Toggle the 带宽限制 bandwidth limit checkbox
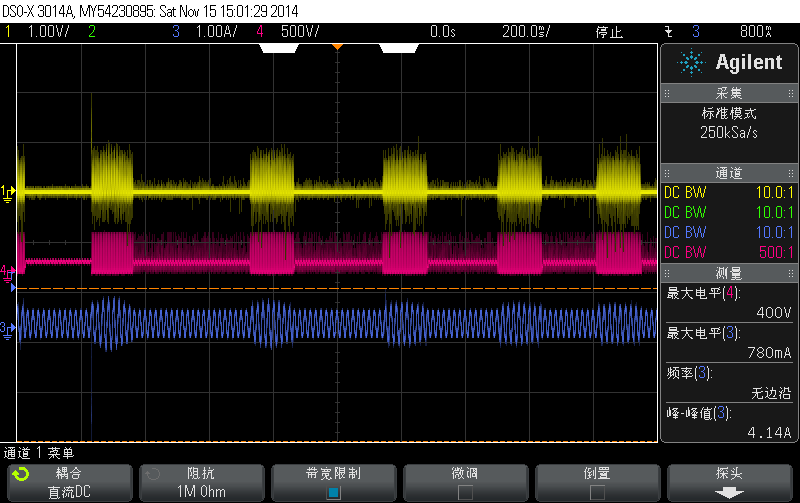The width and height of the screenshot is (800, 503). pyautogui.click(x=334, y=492)
